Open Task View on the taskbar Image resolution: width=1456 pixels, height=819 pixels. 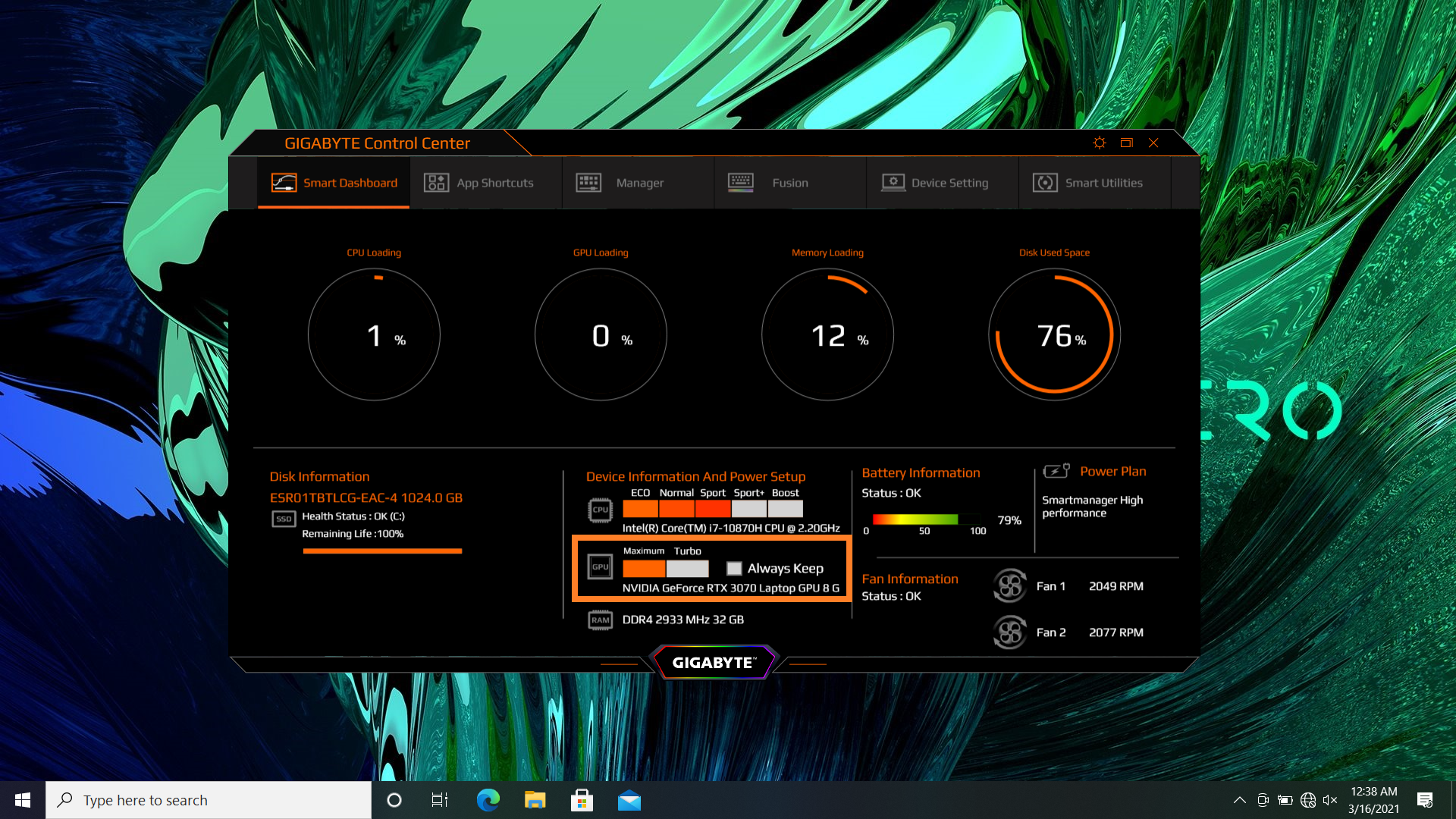[x=440, y=800]
